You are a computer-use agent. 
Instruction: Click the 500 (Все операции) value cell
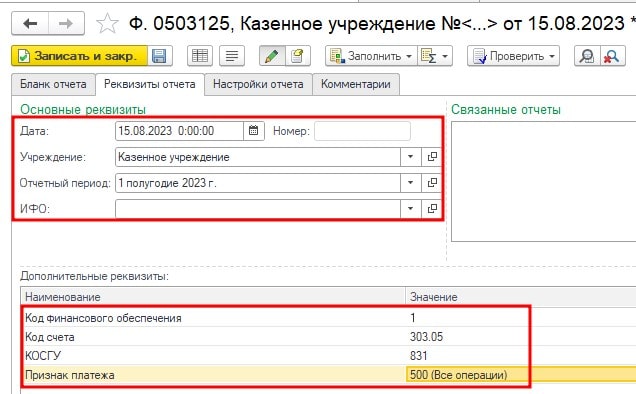521,375
